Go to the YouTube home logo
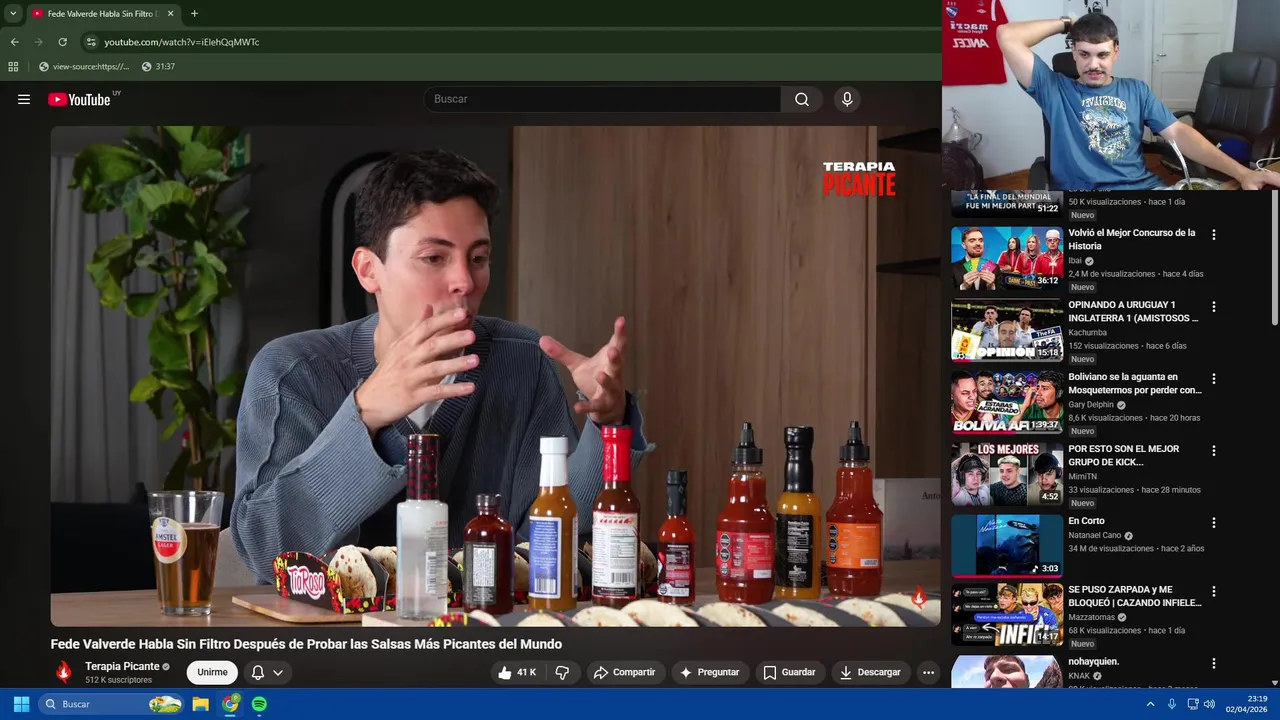The height and width of the screenshot is (720, 1280). (79, 99)
